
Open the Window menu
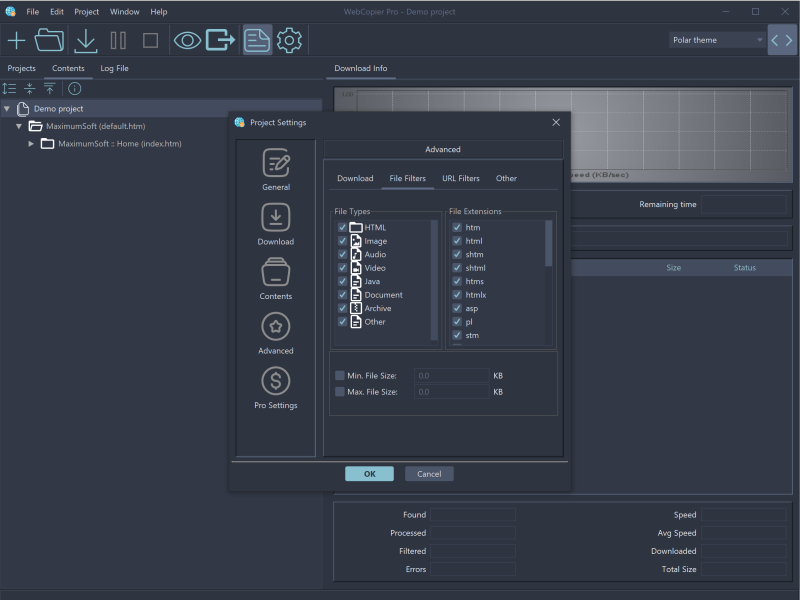[124, 12]
